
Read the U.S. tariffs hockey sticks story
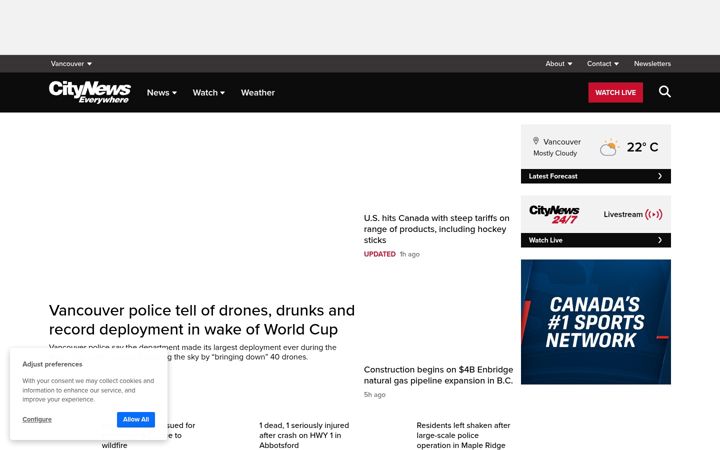coord(436,229)
